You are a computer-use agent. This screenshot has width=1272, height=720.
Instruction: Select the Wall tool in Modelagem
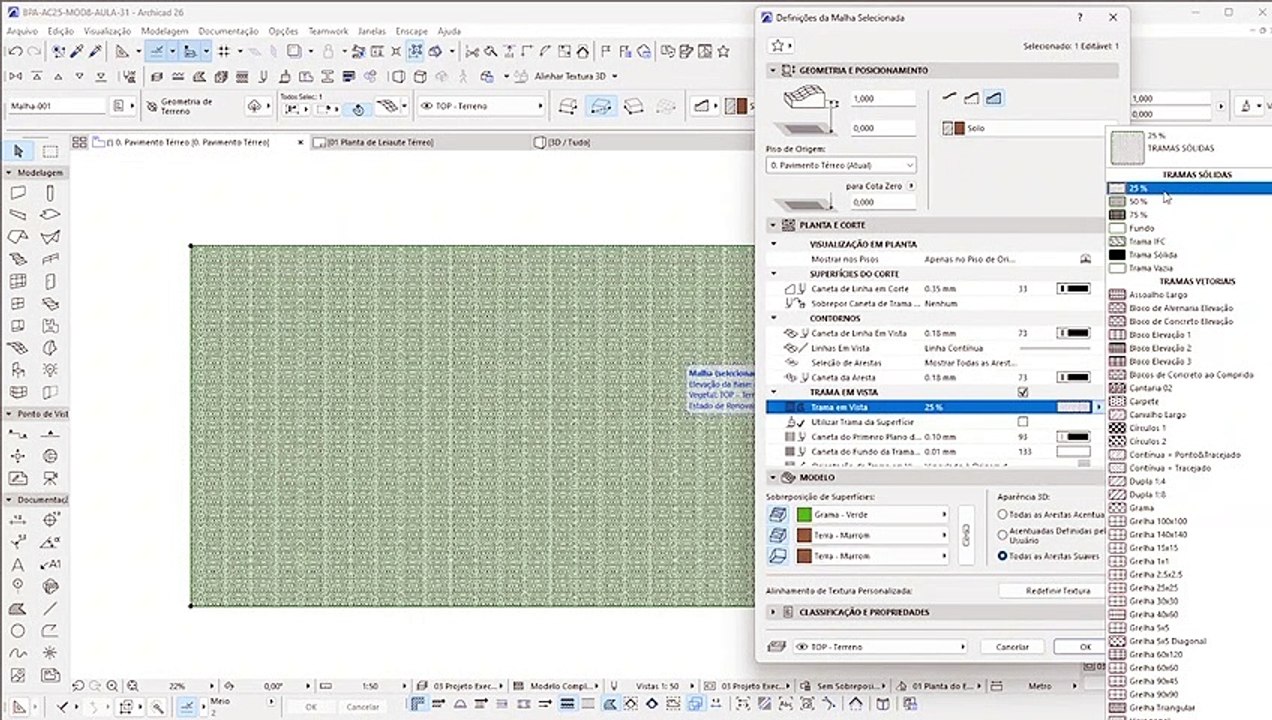pos(18,193)
